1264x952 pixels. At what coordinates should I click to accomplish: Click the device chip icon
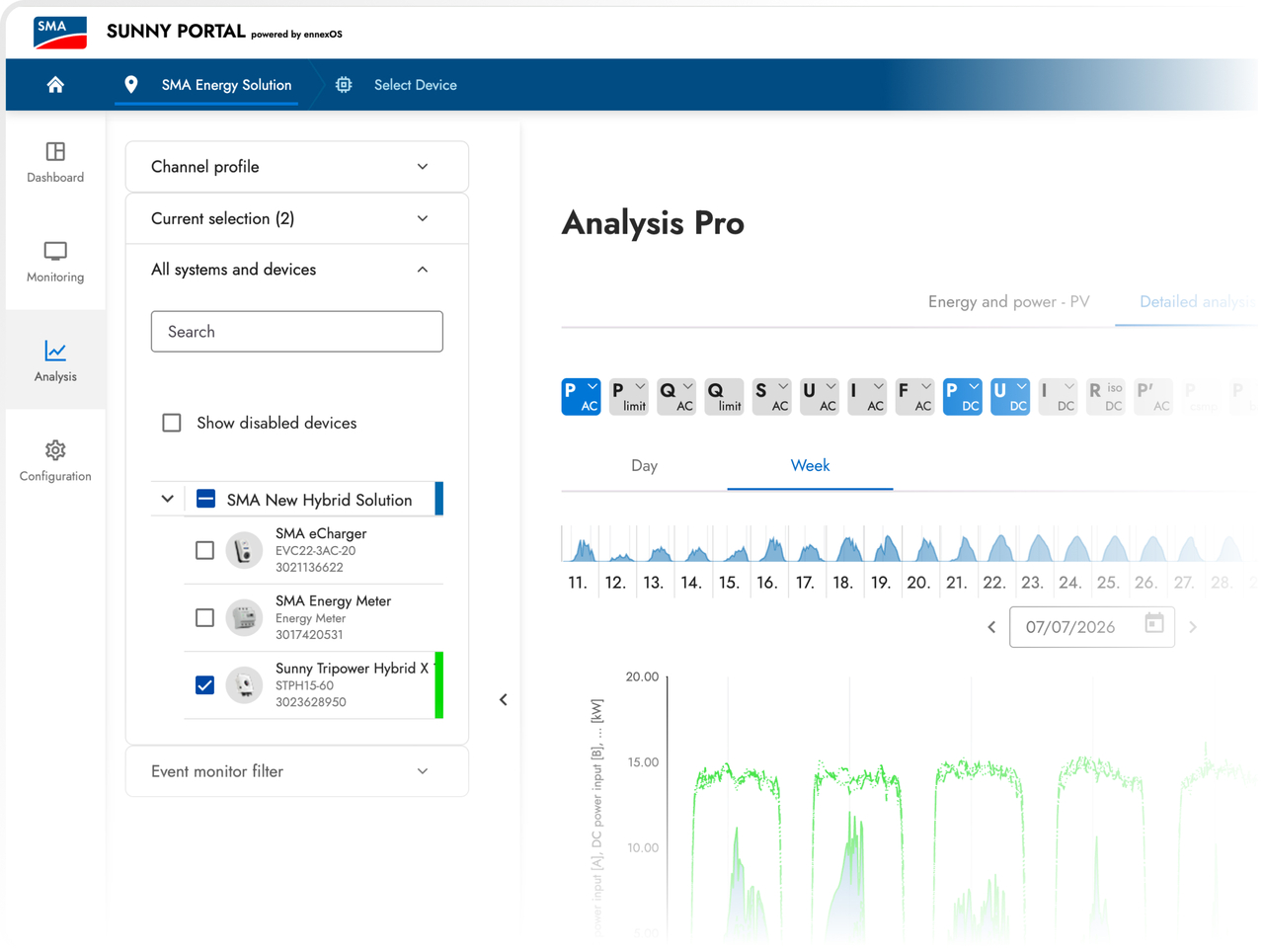(344, 85)
